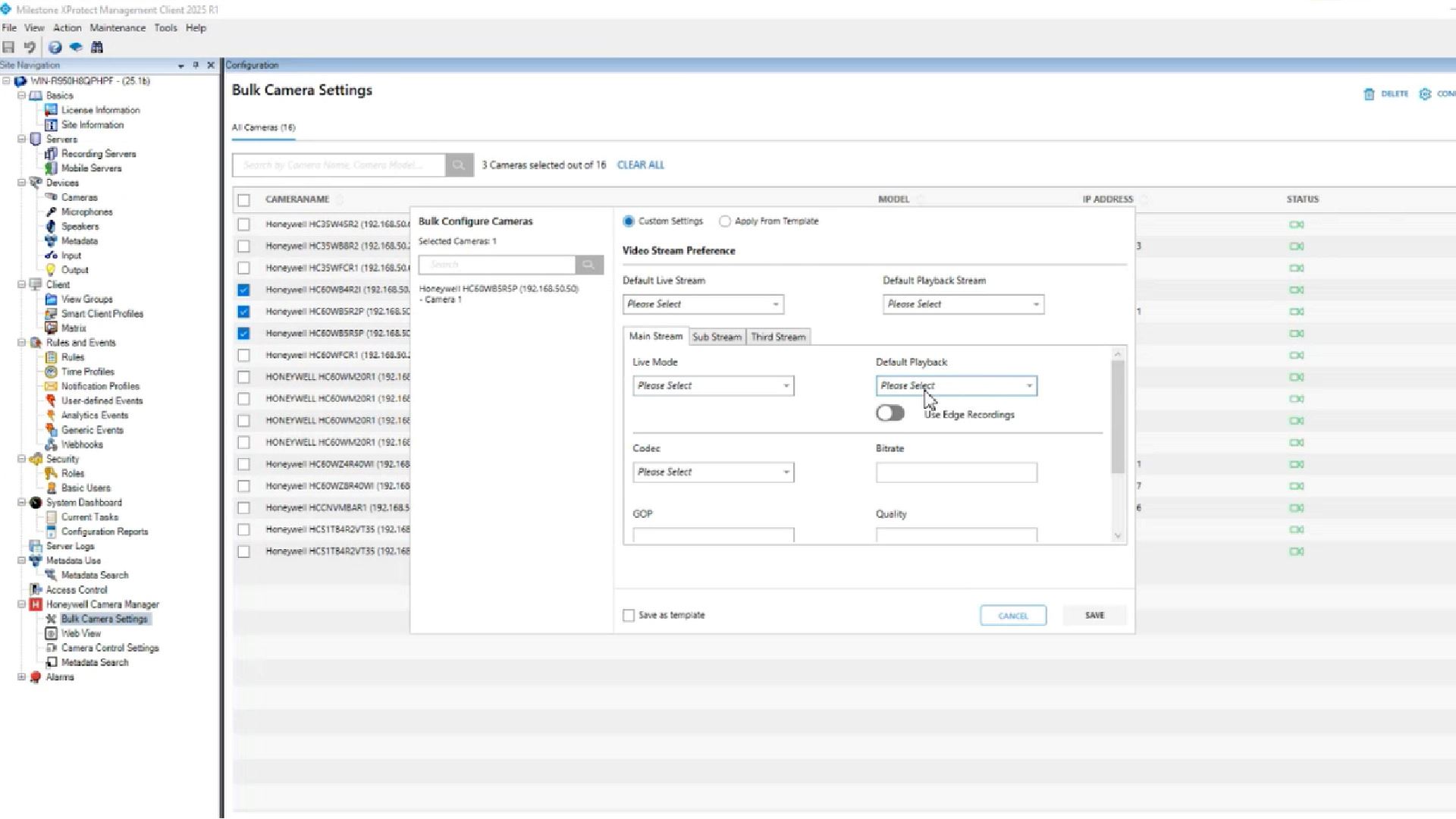Open Smart Client Profiles node
The image size is (1456, 819).
(x=102, y=313)
